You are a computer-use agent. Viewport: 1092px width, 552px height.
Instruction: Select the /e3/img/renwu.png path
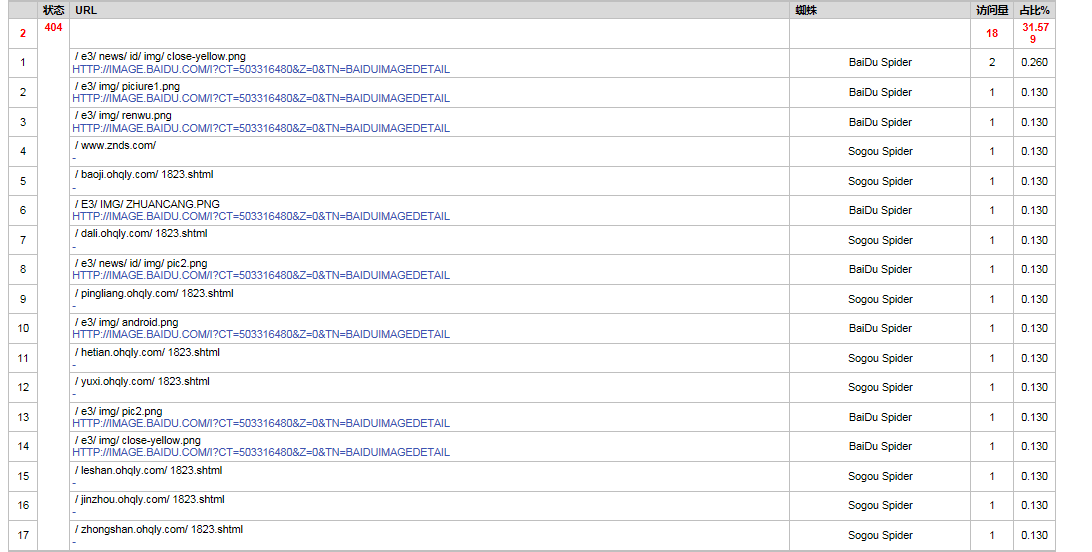point(123,116)
